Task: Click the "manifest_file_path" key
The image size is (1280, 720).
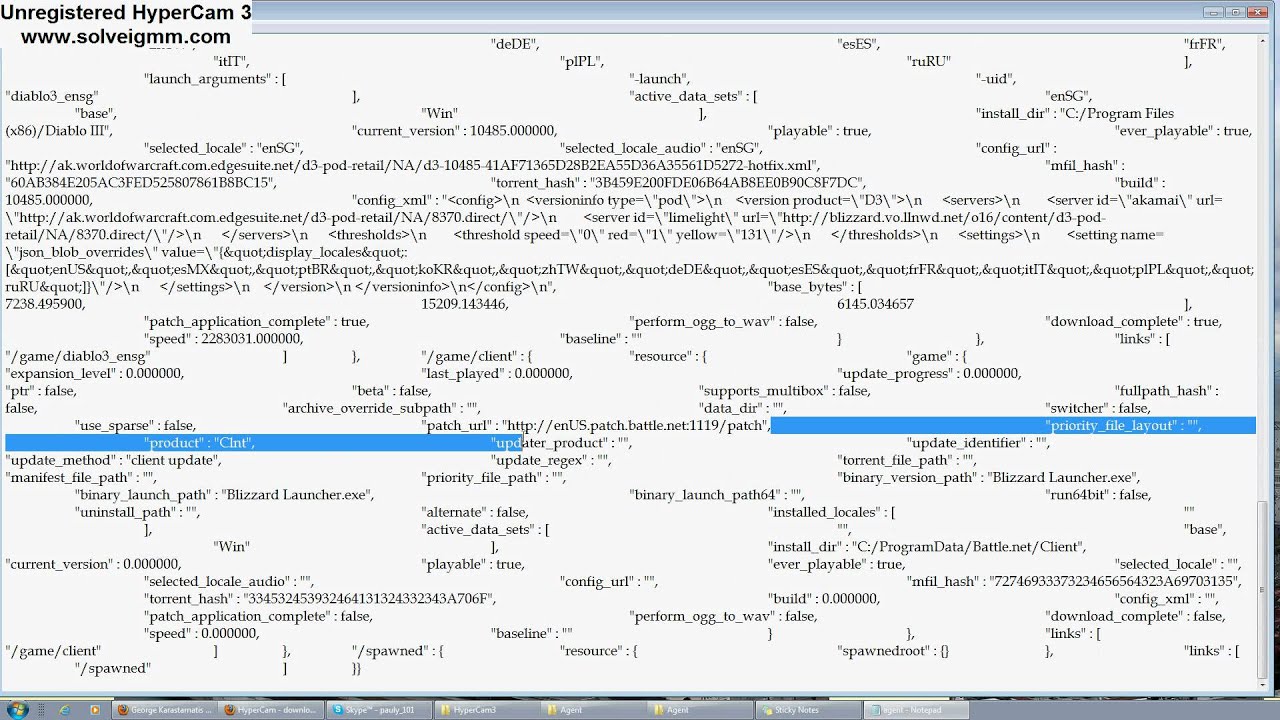Action: 68,478
